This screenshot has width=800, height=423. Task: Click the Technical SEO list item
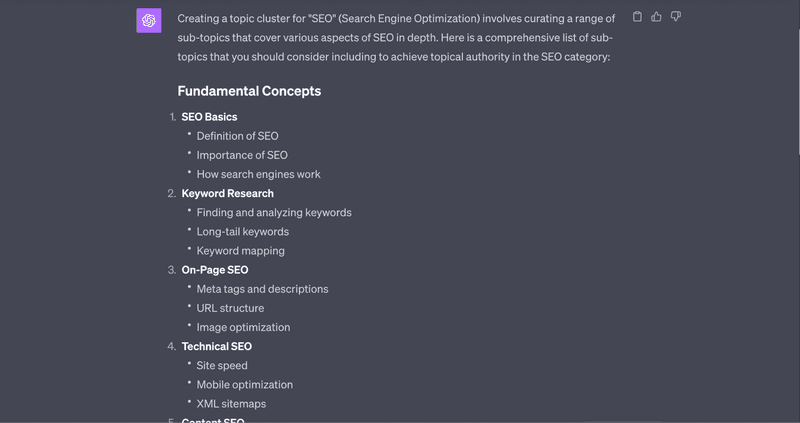(217, 346)
